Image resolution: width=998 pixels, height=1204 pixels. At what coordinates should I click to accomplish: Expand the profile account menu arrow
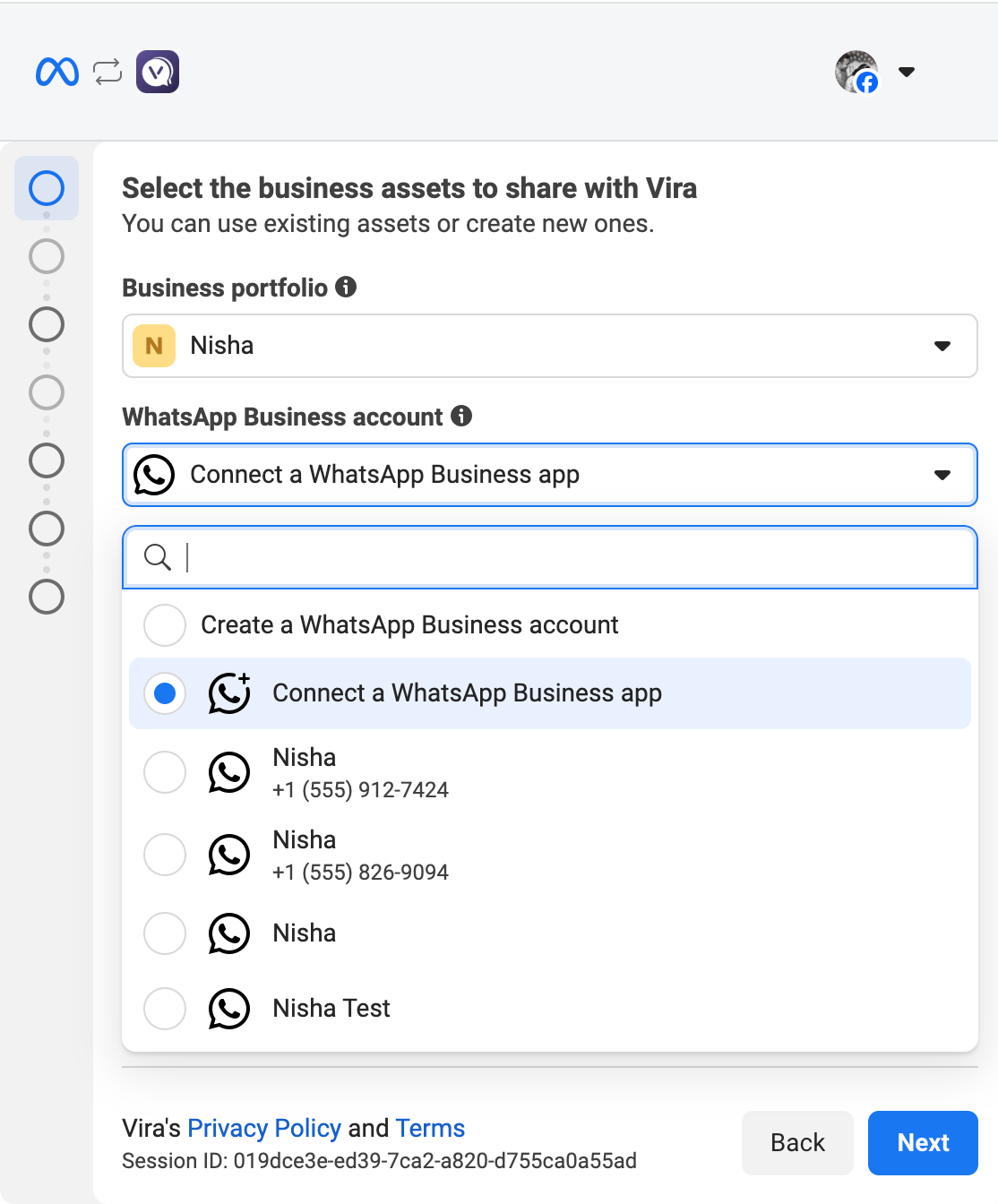(x=907, y=72)
